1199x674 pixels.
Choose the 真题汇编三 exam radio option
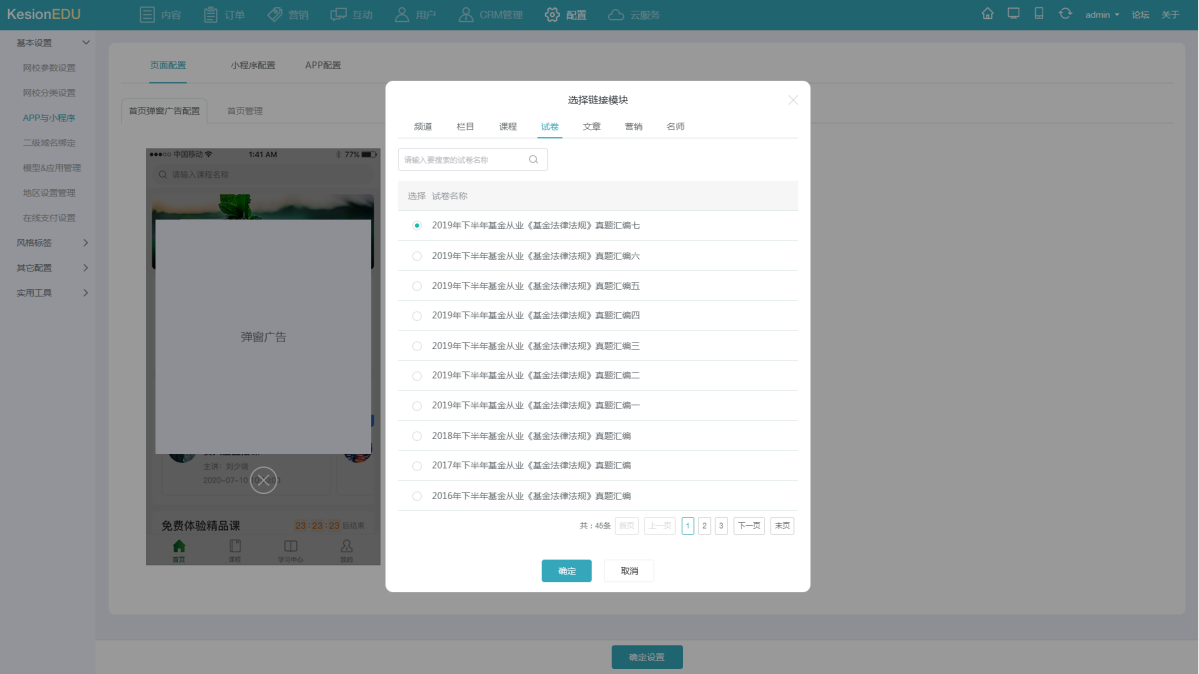click(x=417, y=346)
